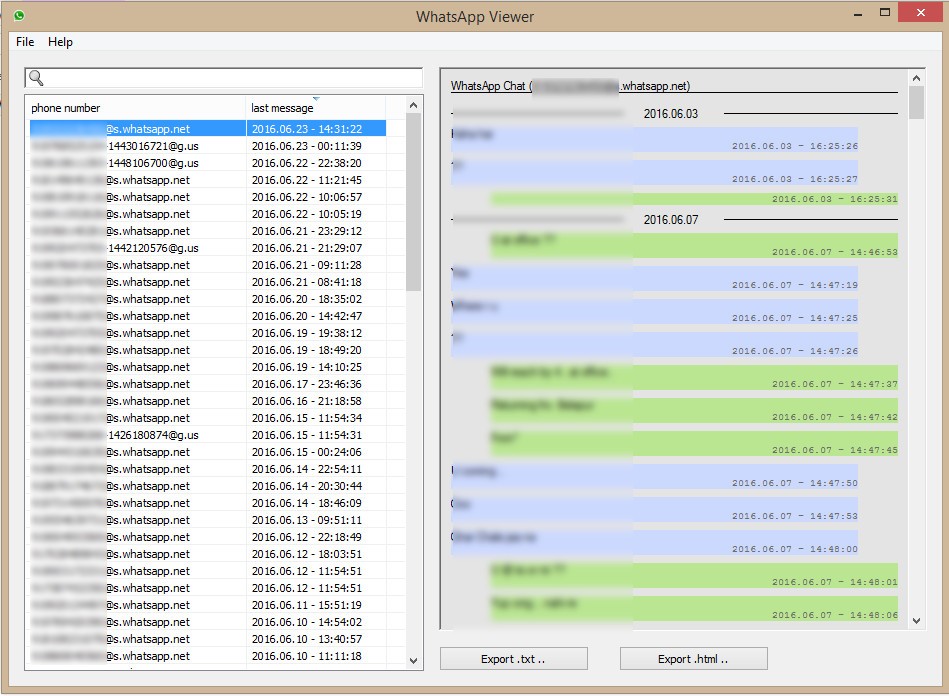The width and height of the screenshot is (949, 696).
Task: Select chat dated 2016.06.21 - 09:11:28
Action: pyautogui.click(x=208, y=264)
